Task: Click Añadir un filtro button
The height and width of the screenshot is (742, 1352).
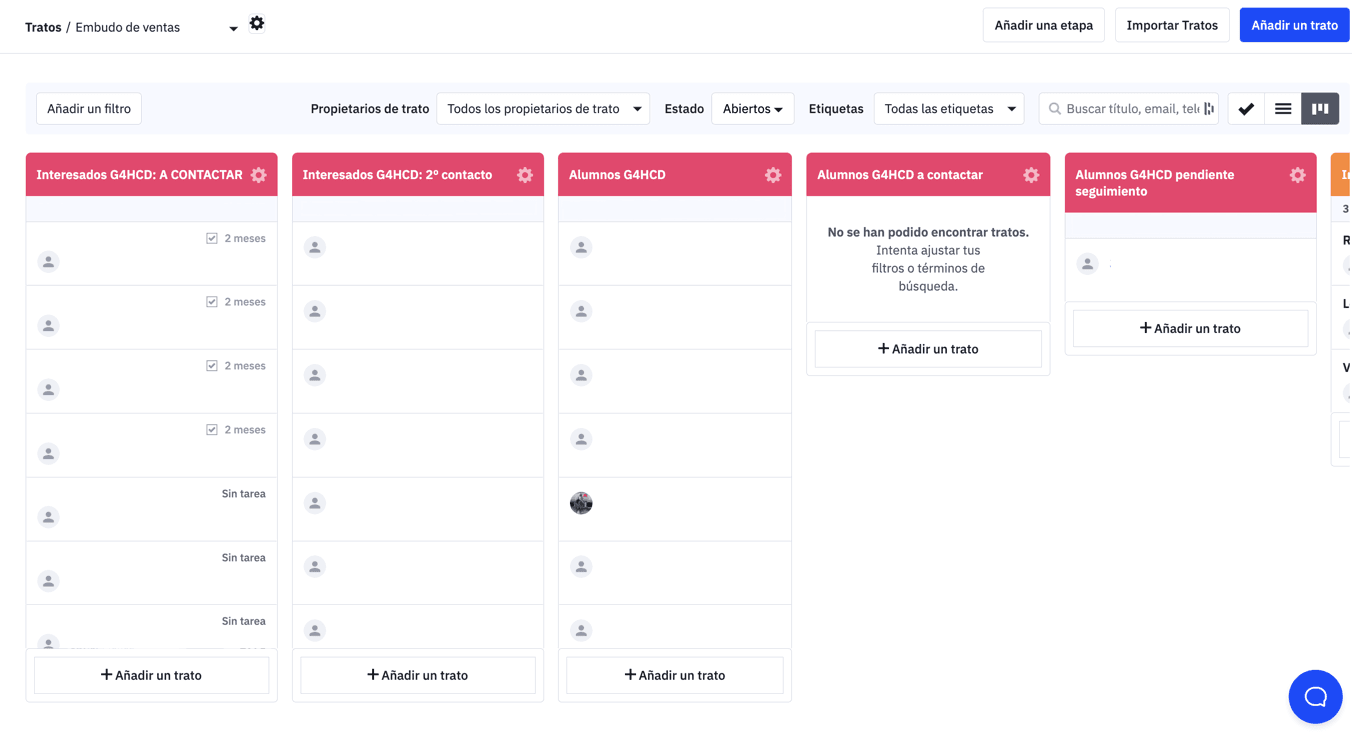Action: click(89, 109)
